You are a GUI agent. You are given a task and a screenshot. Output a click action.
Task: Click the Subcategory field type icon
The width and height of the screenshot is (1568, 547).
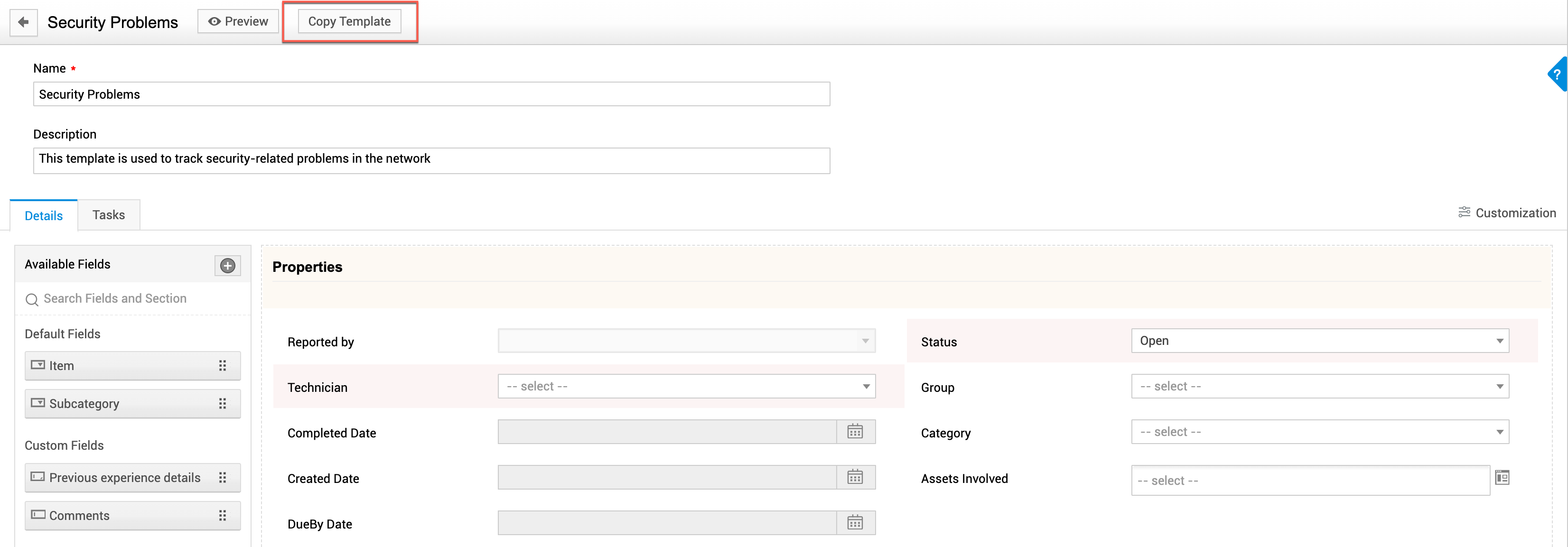click(x=38, y=403)
